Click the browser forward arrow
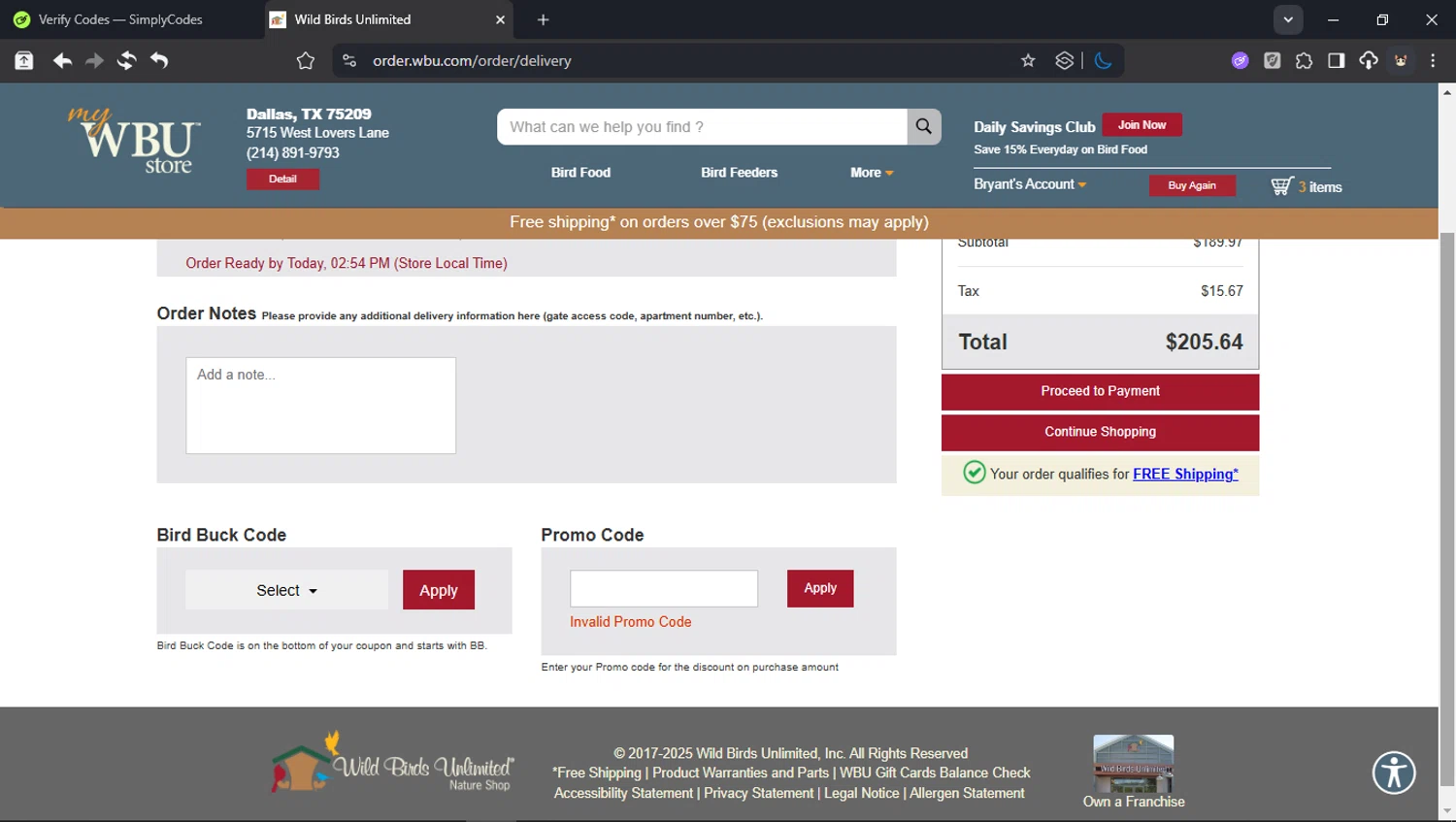Image resolution: width=1456 pixels, height=822 pixels. pyautogui.click(x=94, y=60)
